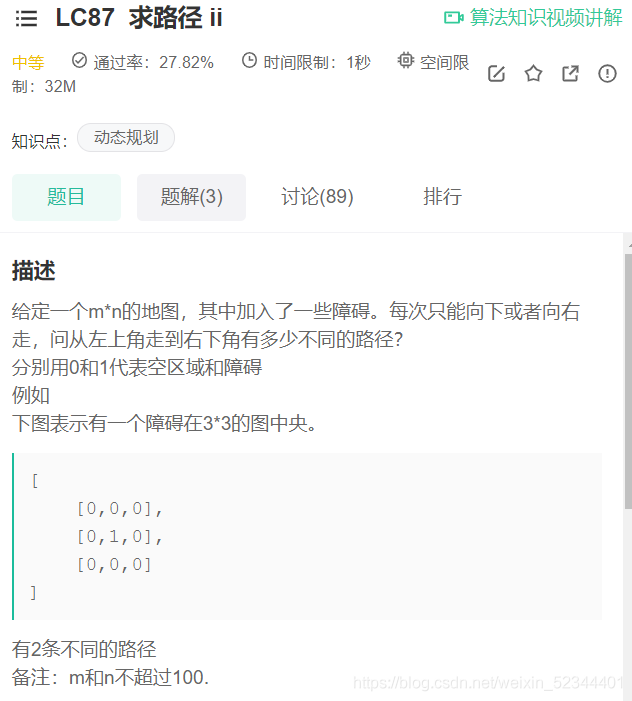Image resolution: width=632 pixels, height=701 pixels.
Task: Open the 题解(3) tab
Action: pyautogui.click(x=191, y=197)
